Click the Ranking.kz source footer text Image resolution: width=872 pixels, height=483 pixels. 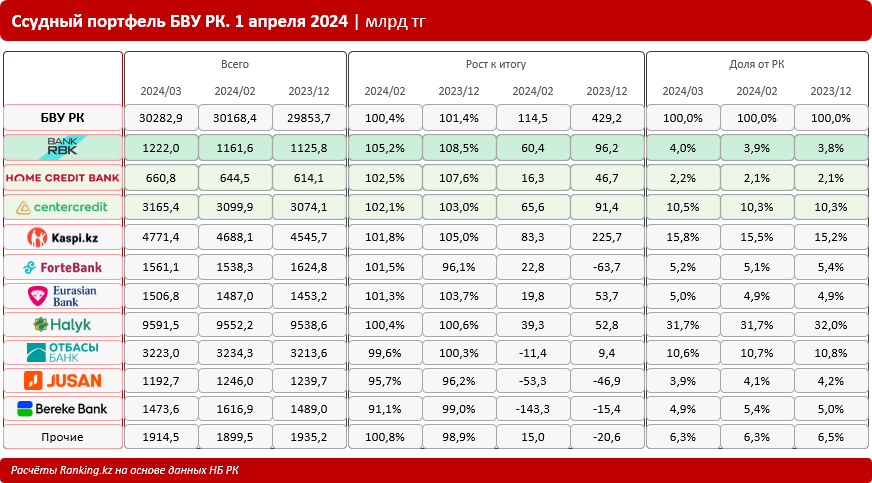click(125, 470)
